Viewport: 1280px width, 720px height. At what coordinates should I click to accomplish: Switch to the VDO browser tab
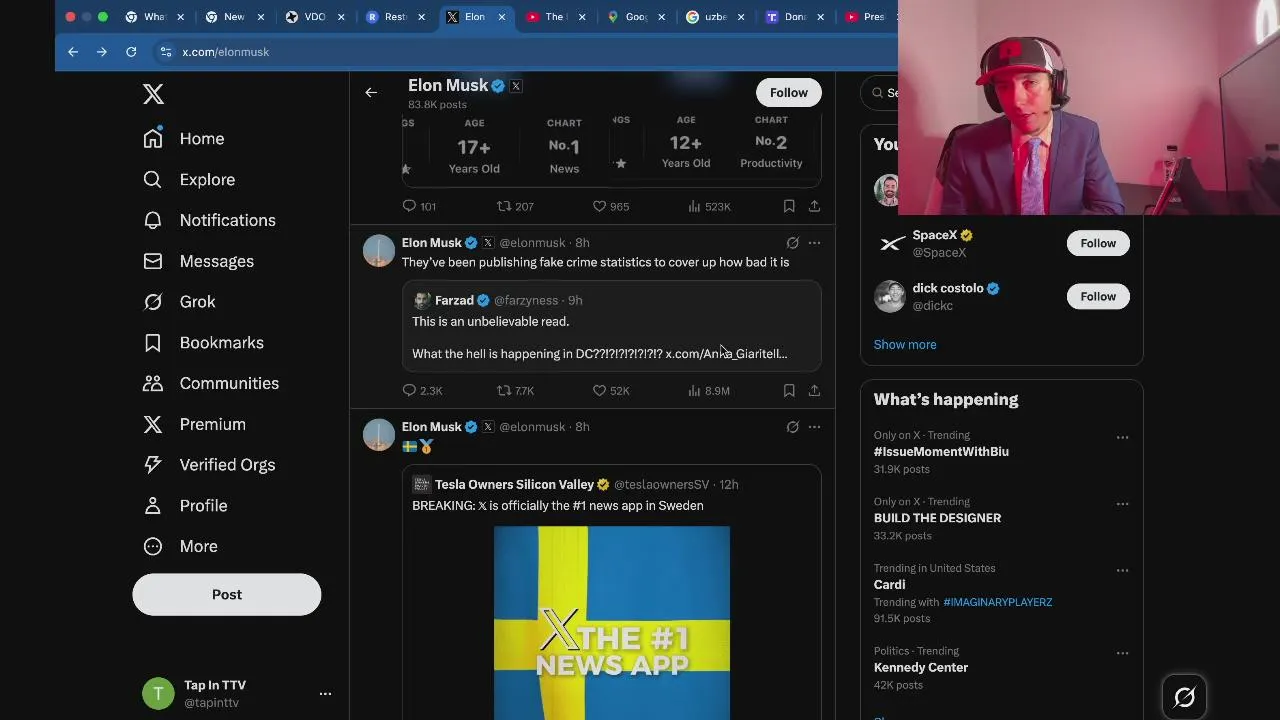click(314, 17)
